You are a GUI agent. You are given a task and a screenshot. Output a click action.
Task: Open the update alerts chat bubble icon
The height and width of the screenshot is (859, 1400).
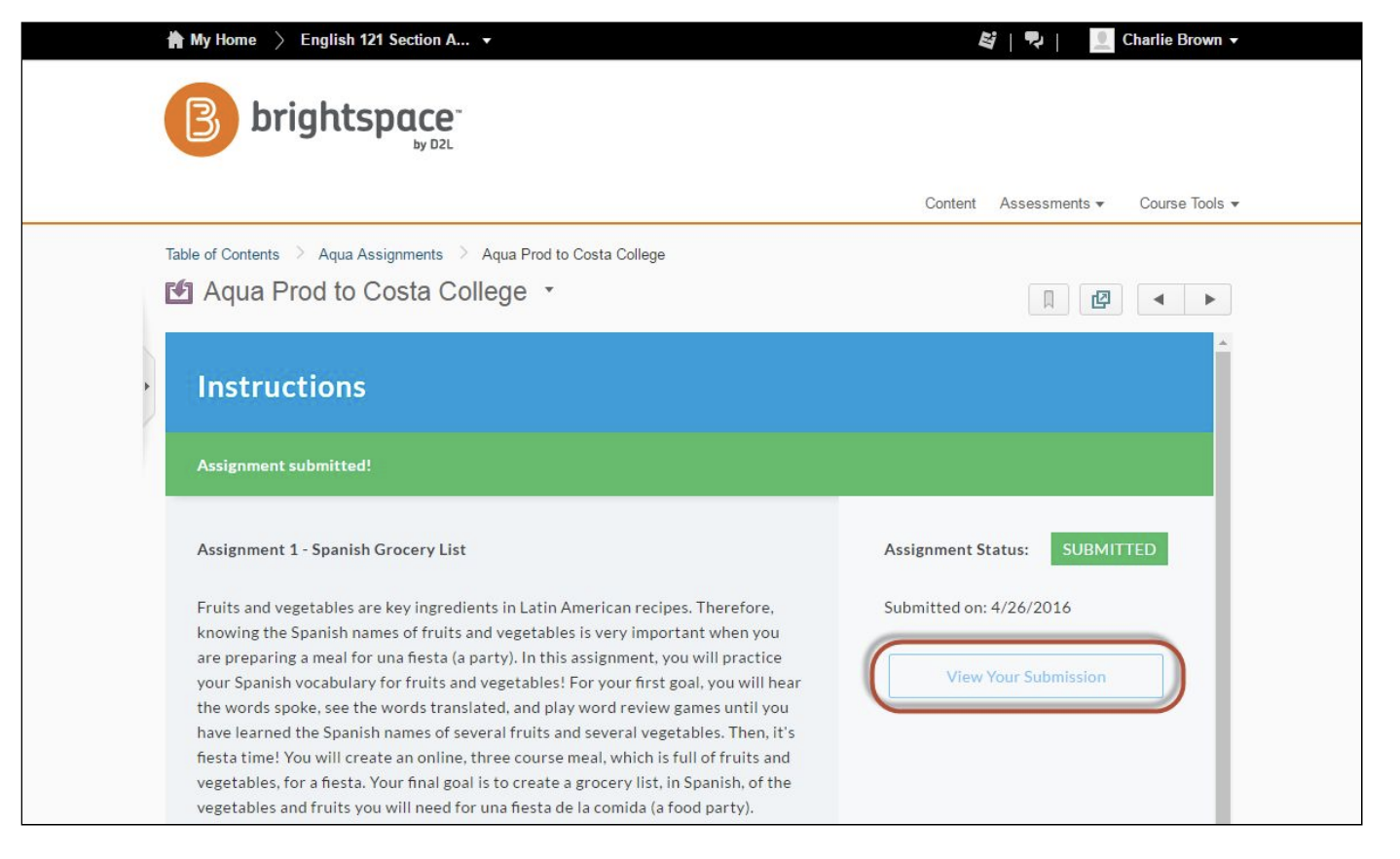[1034, 40]
